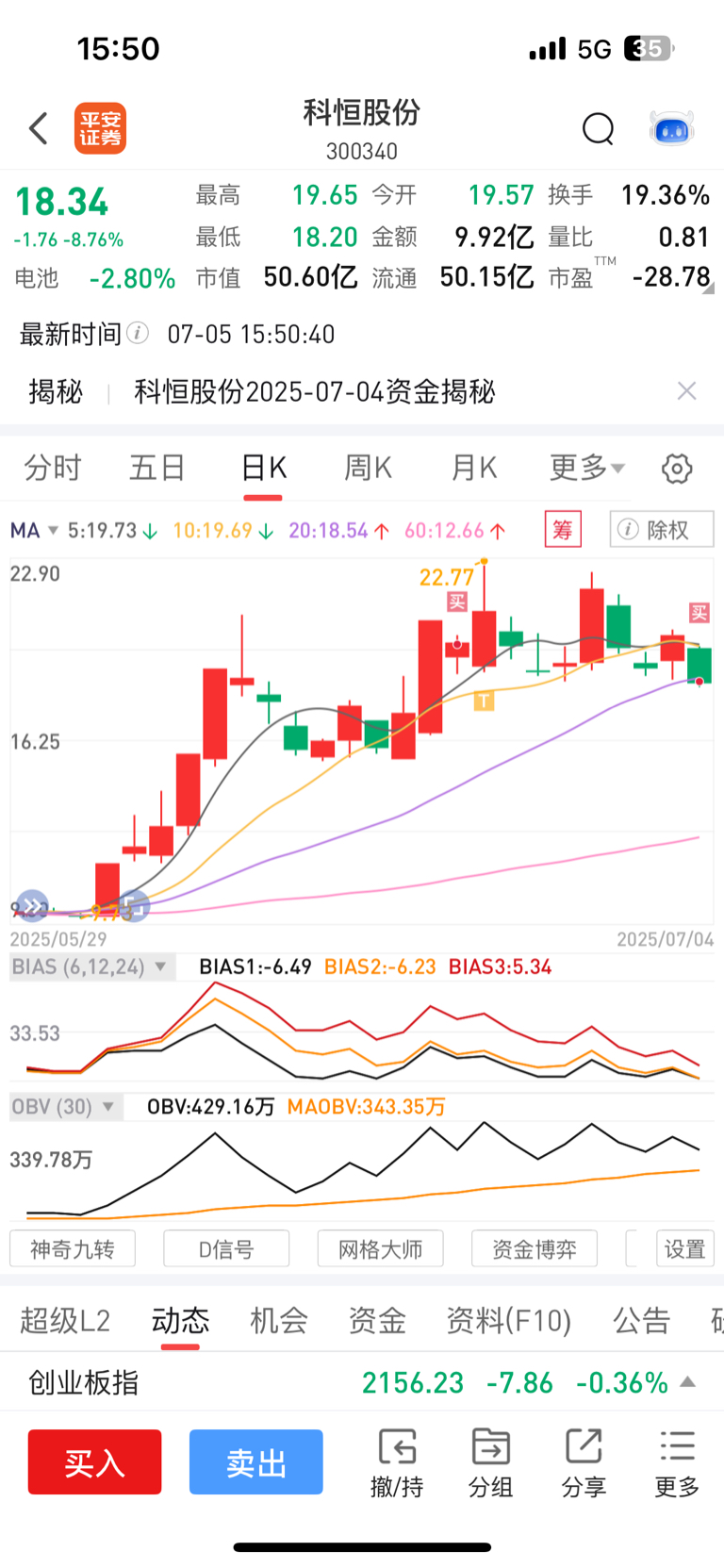Screen dimensions: 724x1568
Task: Select the 动态 tab
Action: 180,1320
